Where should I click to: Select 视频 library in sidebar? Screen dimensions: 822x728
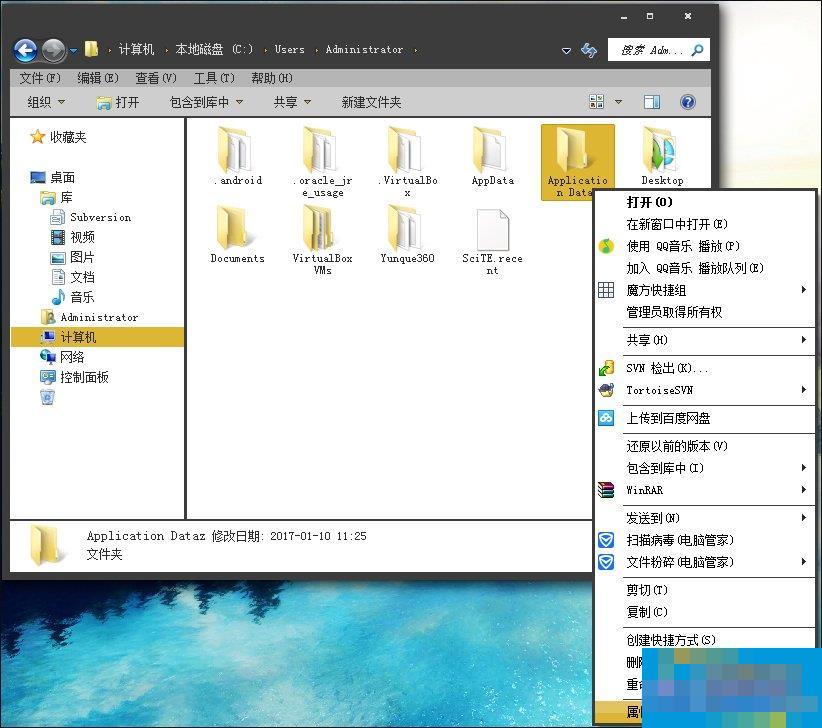pyautogui.click(x=73, y=237)
